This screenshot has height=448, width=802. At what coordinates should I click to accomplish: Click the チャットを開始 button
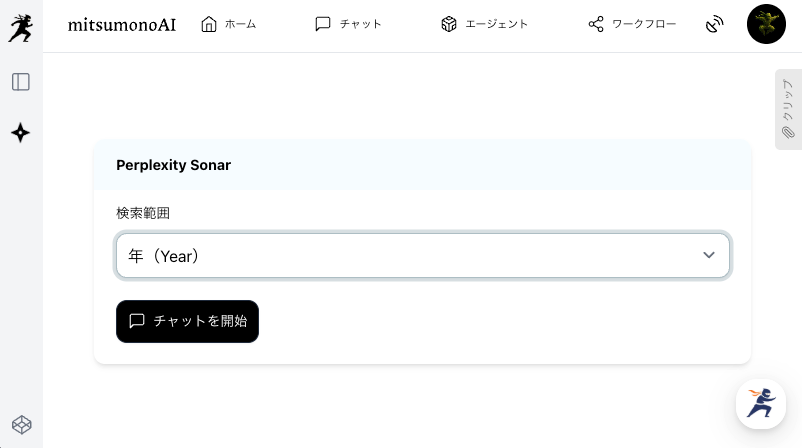click(x=187, y=321)
